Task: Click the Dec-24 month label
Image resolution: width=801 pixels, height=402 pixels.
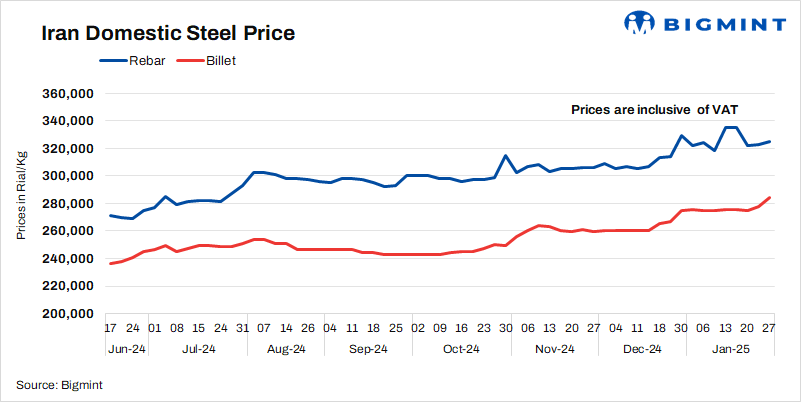Action: [x=641, y=349]
